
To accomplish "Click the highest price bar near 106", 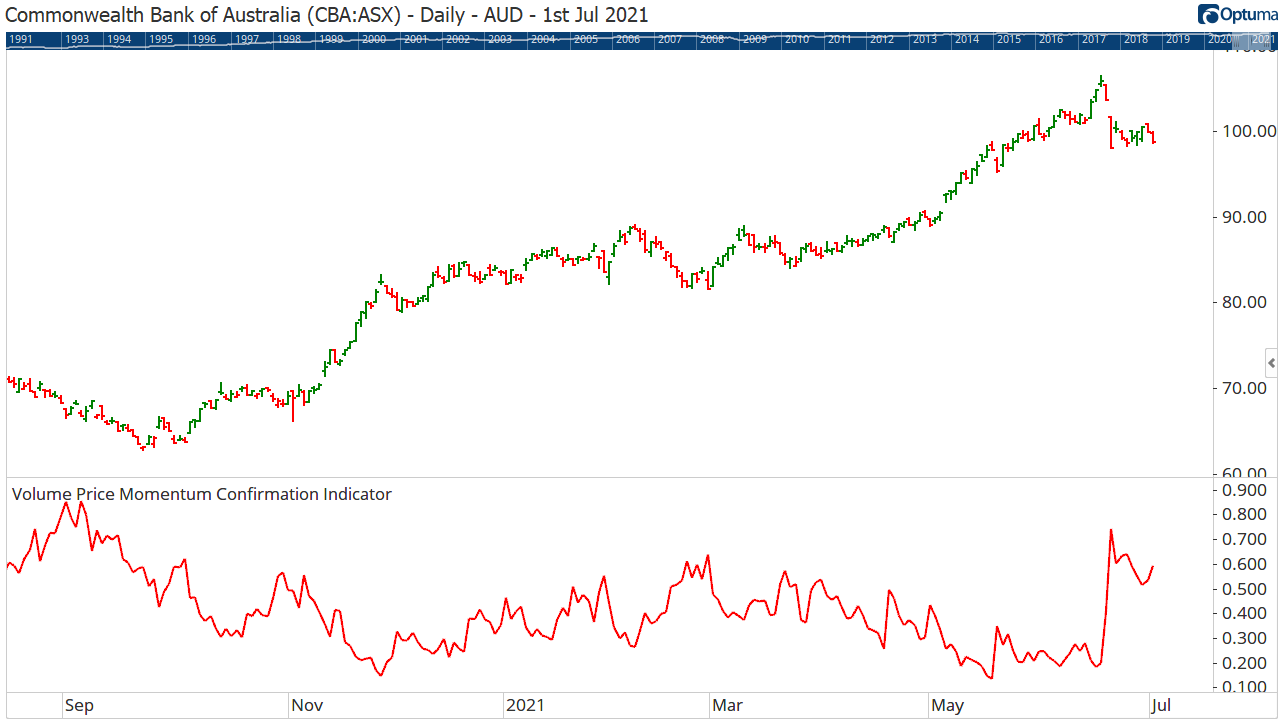I will tap(1101, 80).
